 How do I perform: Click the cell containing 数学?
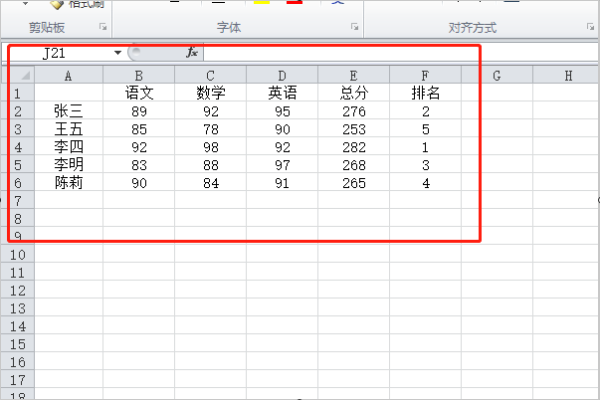[x=210, y=93]
